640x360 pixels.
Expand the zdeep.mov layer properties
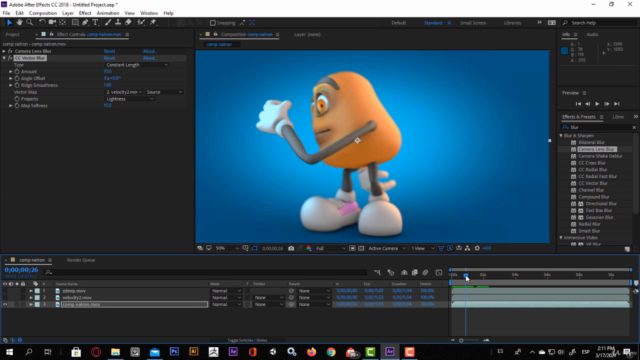[31, 291]
